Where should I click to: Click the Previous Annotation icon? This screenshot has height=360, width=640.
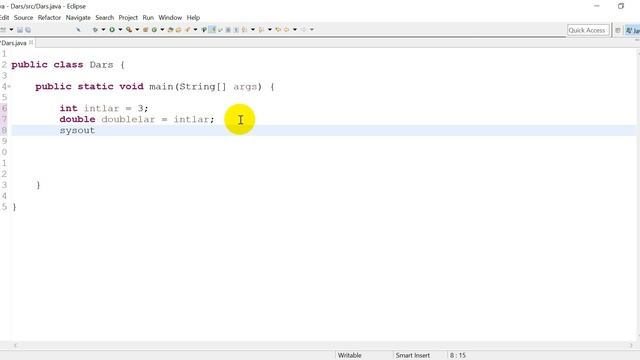pyautogui.click(x=261, y=29)
